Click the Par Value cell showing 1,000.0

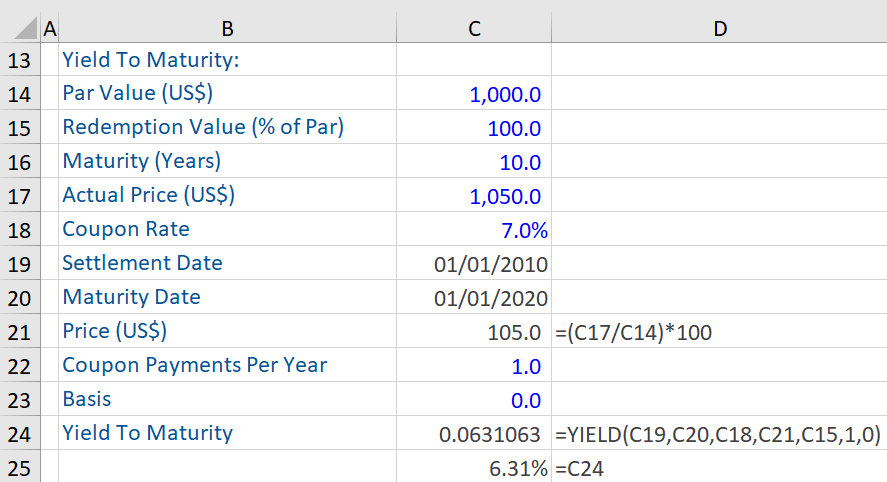474,95
